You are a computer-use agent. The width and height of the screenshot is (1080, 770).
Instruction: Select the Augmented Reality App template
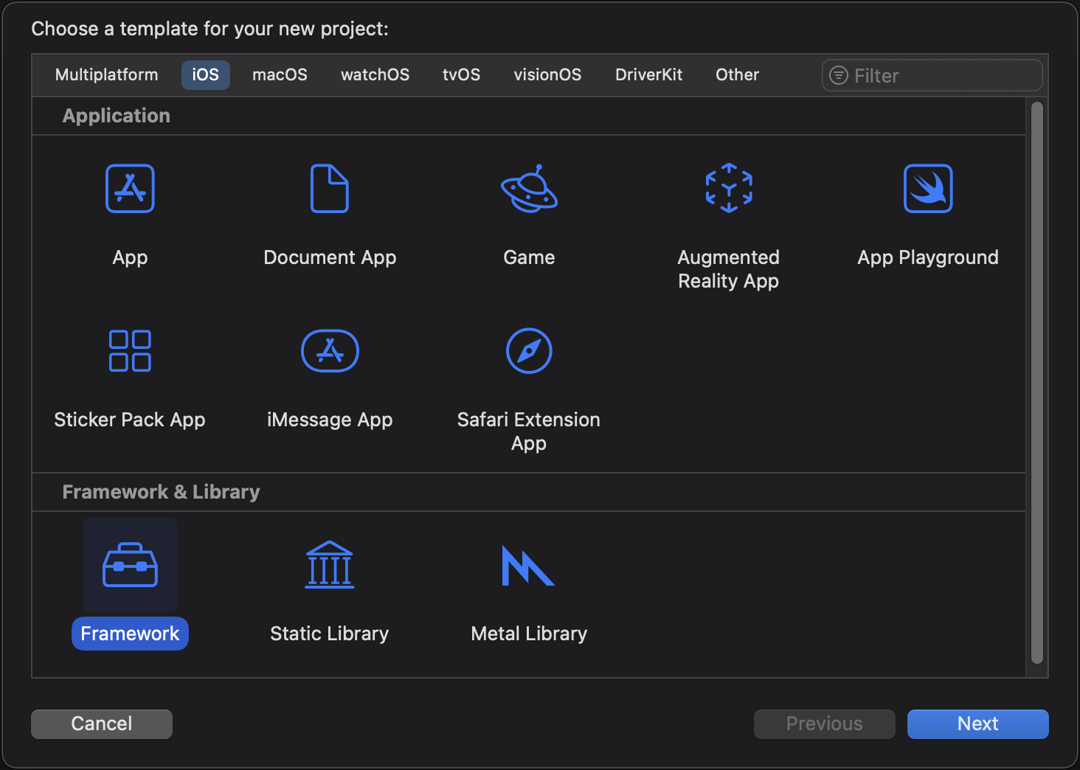(x=728, y=188)
